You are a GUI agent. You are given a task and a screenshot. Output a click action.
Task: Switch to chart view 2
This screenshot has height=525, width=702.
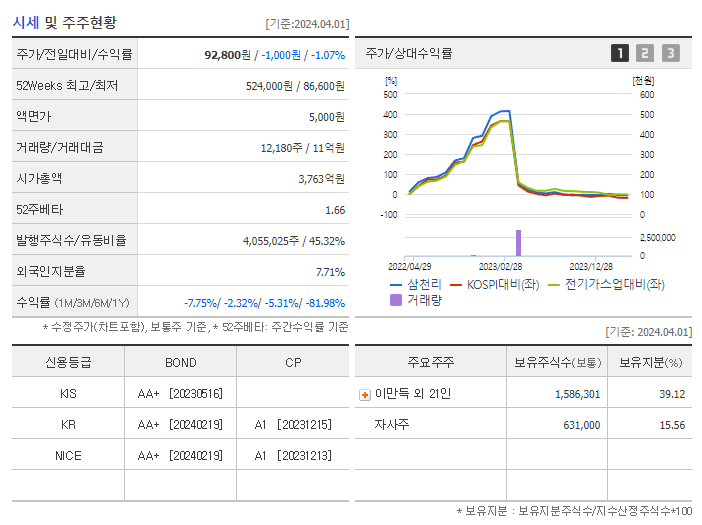pyautogui.click(x=645, y=53)
